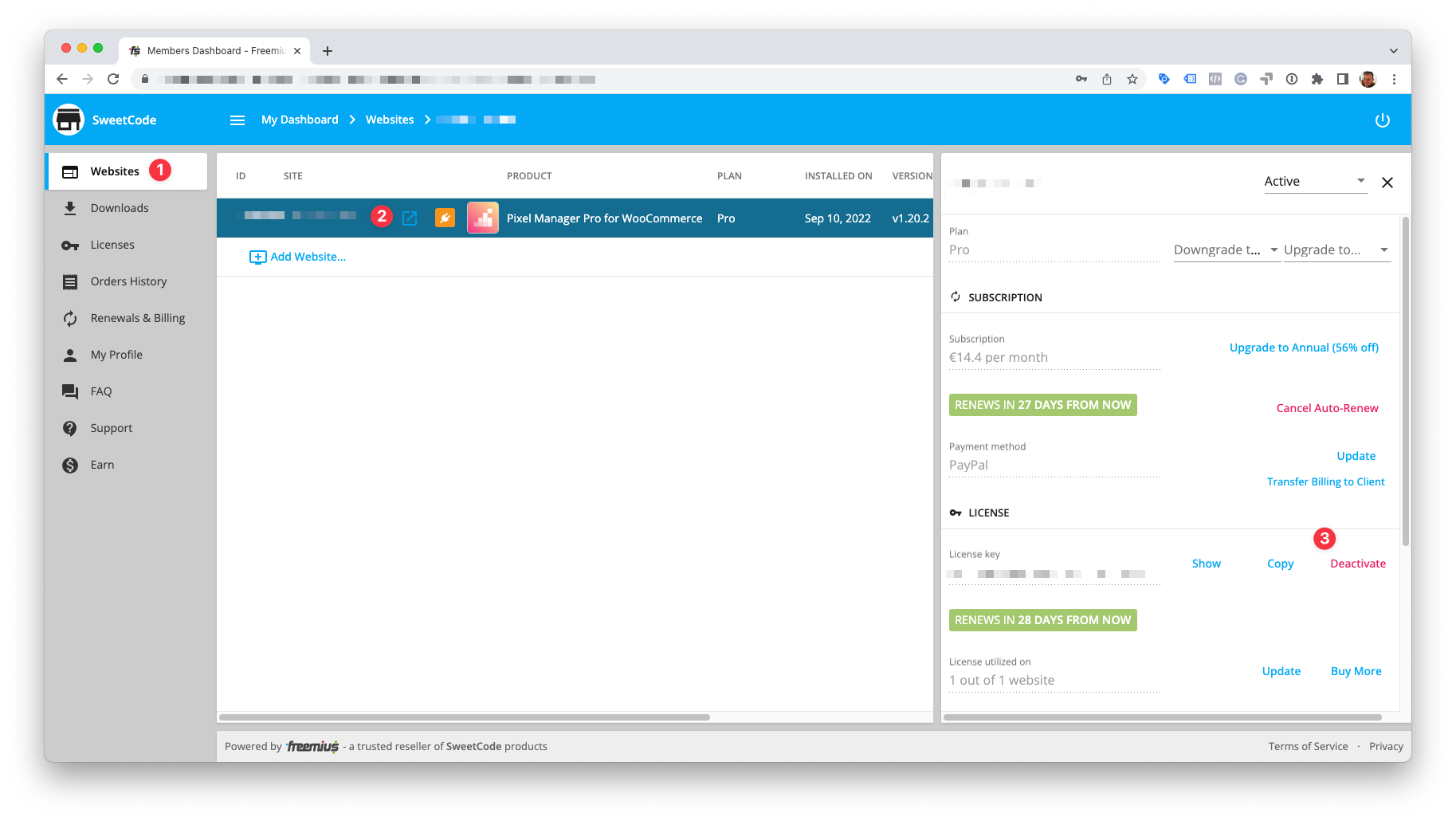Open the Freemius link in footer
This screenshot has width=1456, height=821.
(x=312, y=746)
